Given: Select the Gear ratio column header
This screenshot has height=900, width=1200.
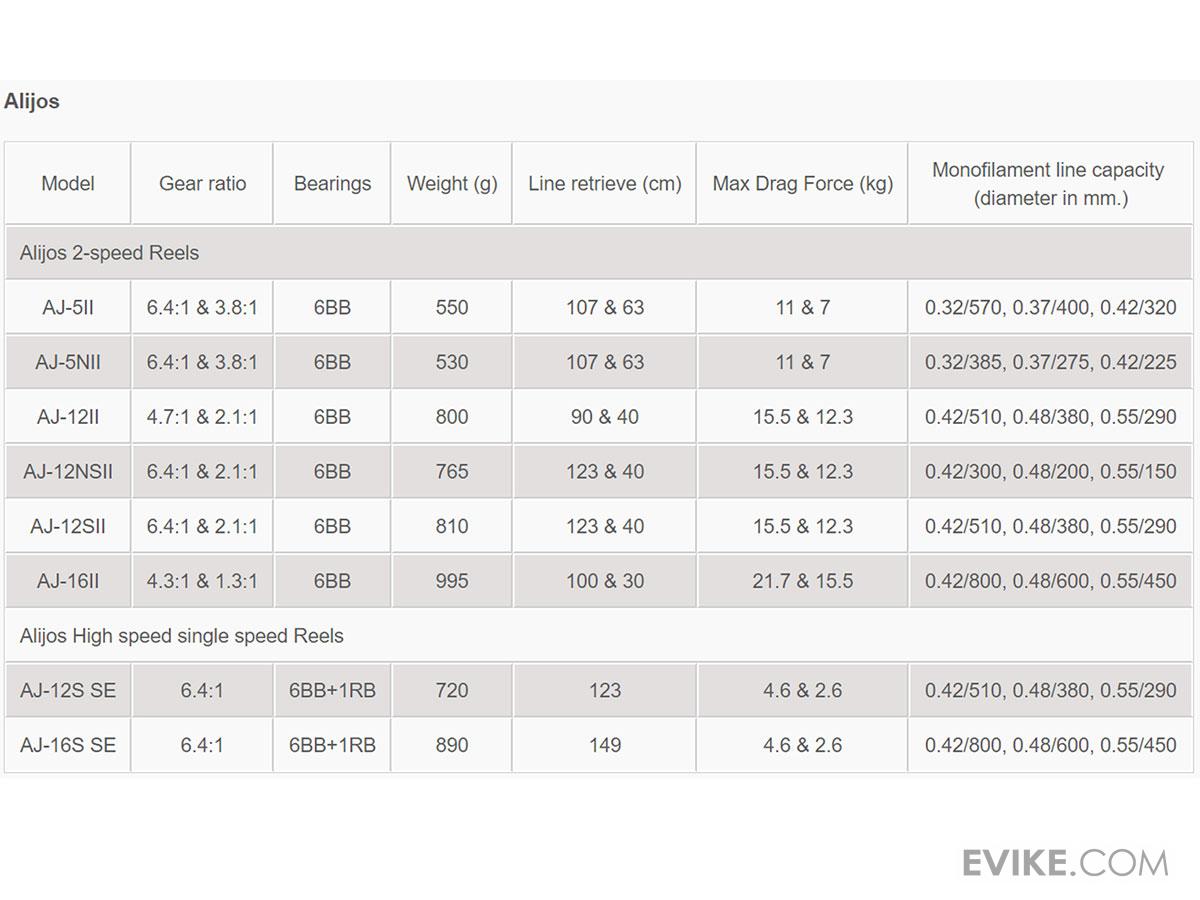Looking at the screenshot, I should point(202,183).
